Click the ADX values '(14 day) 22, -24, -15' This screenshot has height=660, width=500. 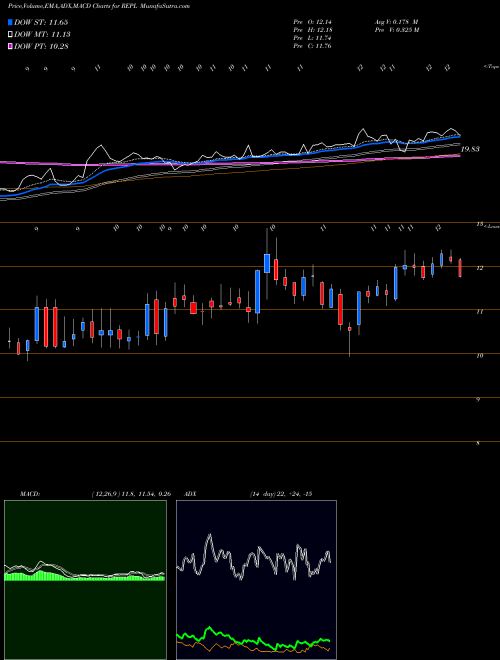(x=281, y=494)
